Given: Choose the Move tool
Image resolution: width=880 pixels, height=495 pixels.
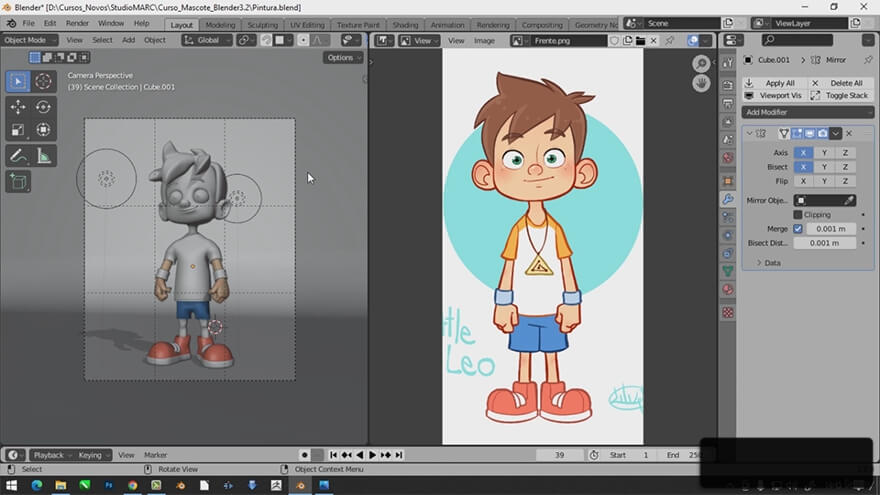Looking at the screenshot, I should point(18,107).
